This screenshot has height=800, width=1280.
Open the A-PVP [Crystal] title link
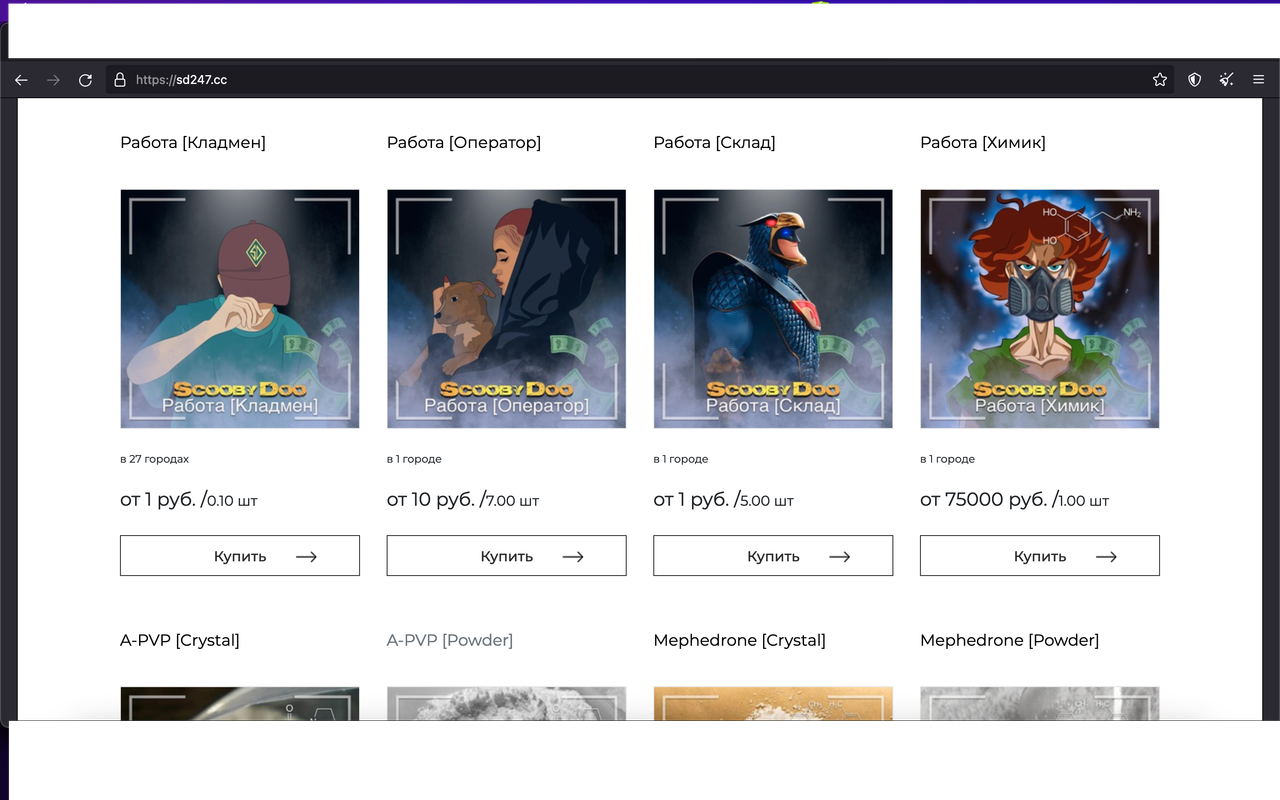coord(180,640)
